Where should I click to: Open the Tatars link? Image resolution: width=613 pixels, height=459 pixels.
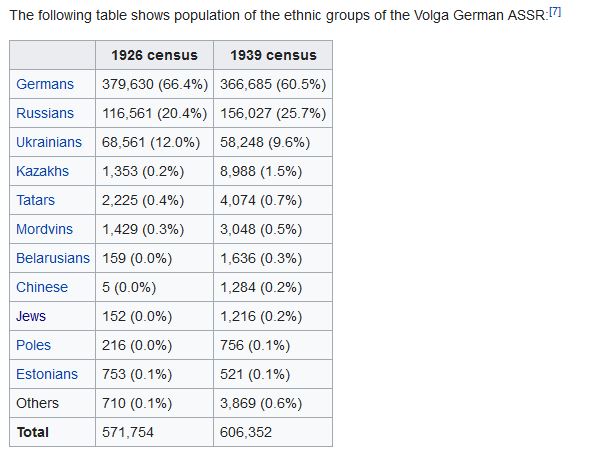(36, 200)
